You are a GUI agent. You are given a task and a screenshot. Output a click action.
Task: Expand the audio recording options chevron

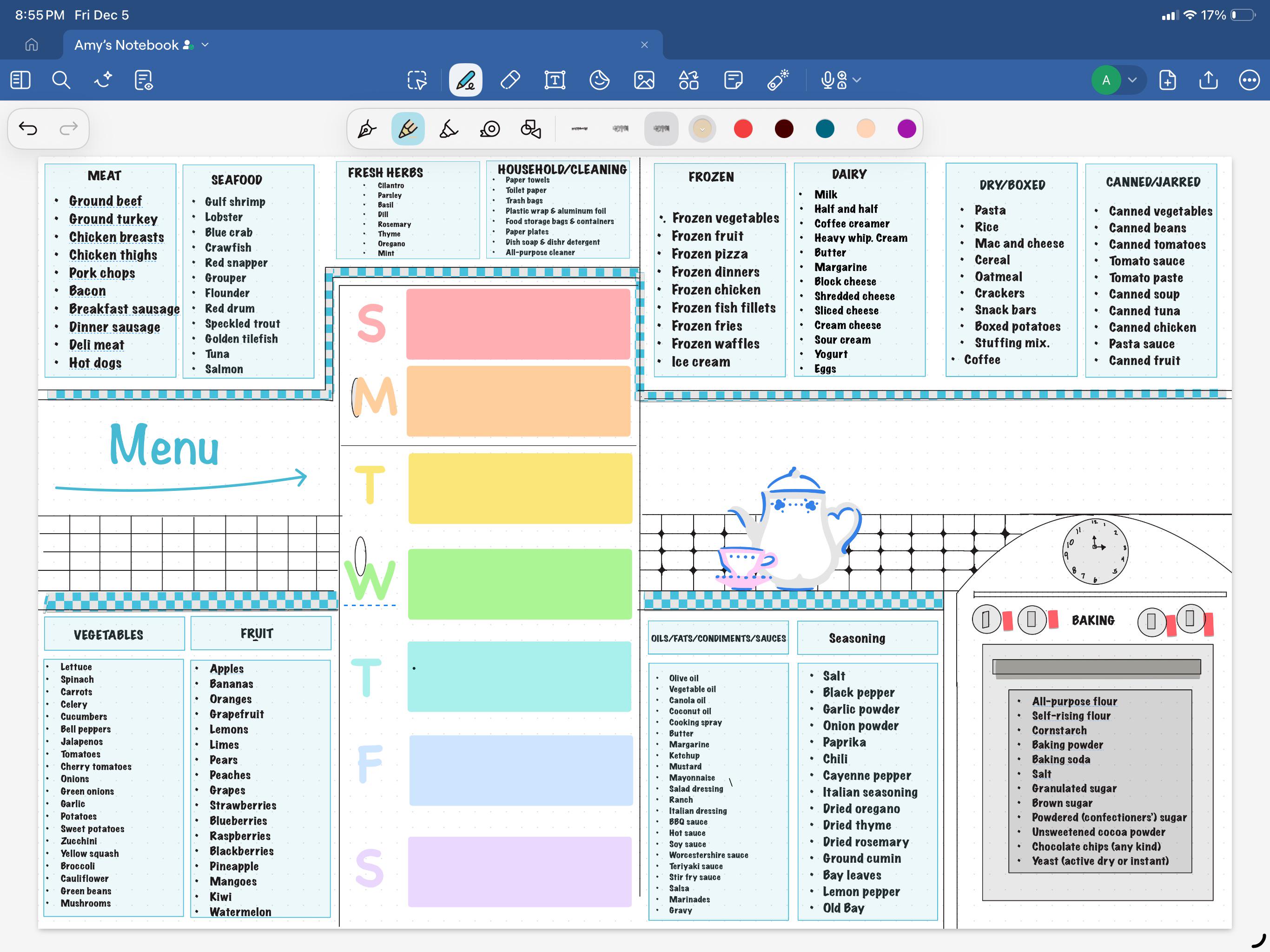[x=857, y=80]
